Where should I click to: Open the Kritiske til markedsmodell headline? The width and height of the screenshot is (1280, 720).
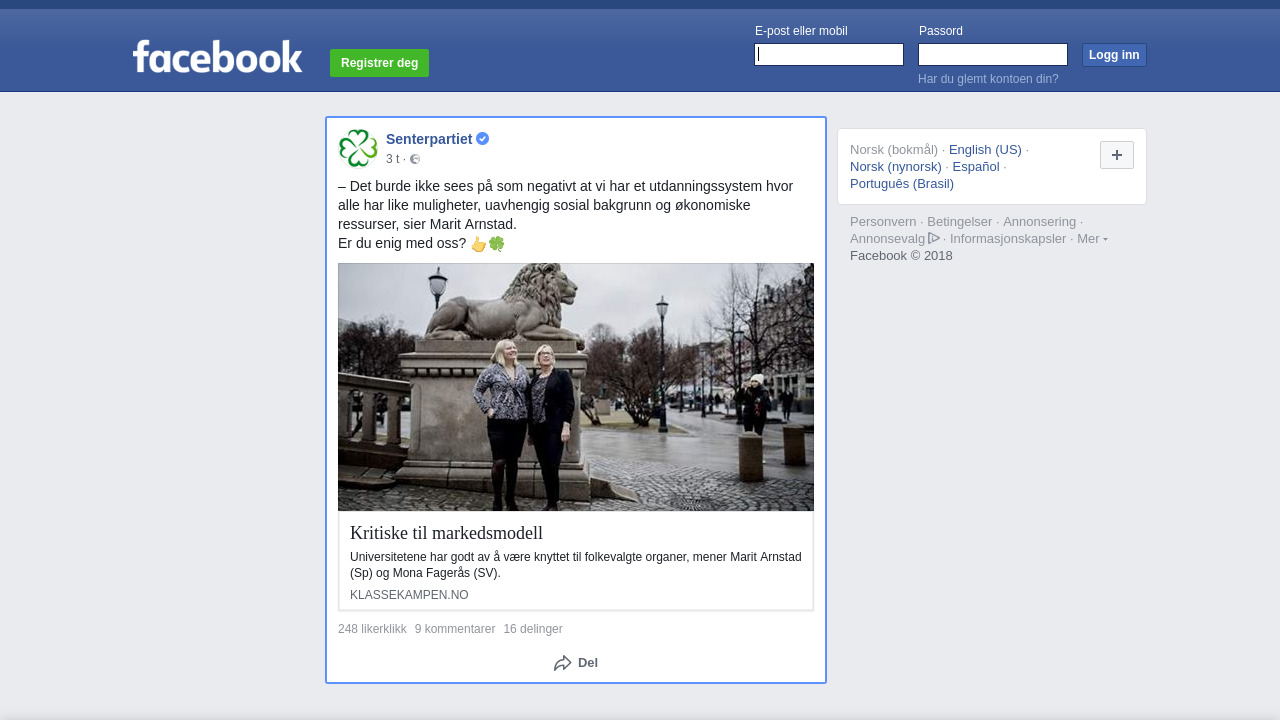click(x=446, y=533)
